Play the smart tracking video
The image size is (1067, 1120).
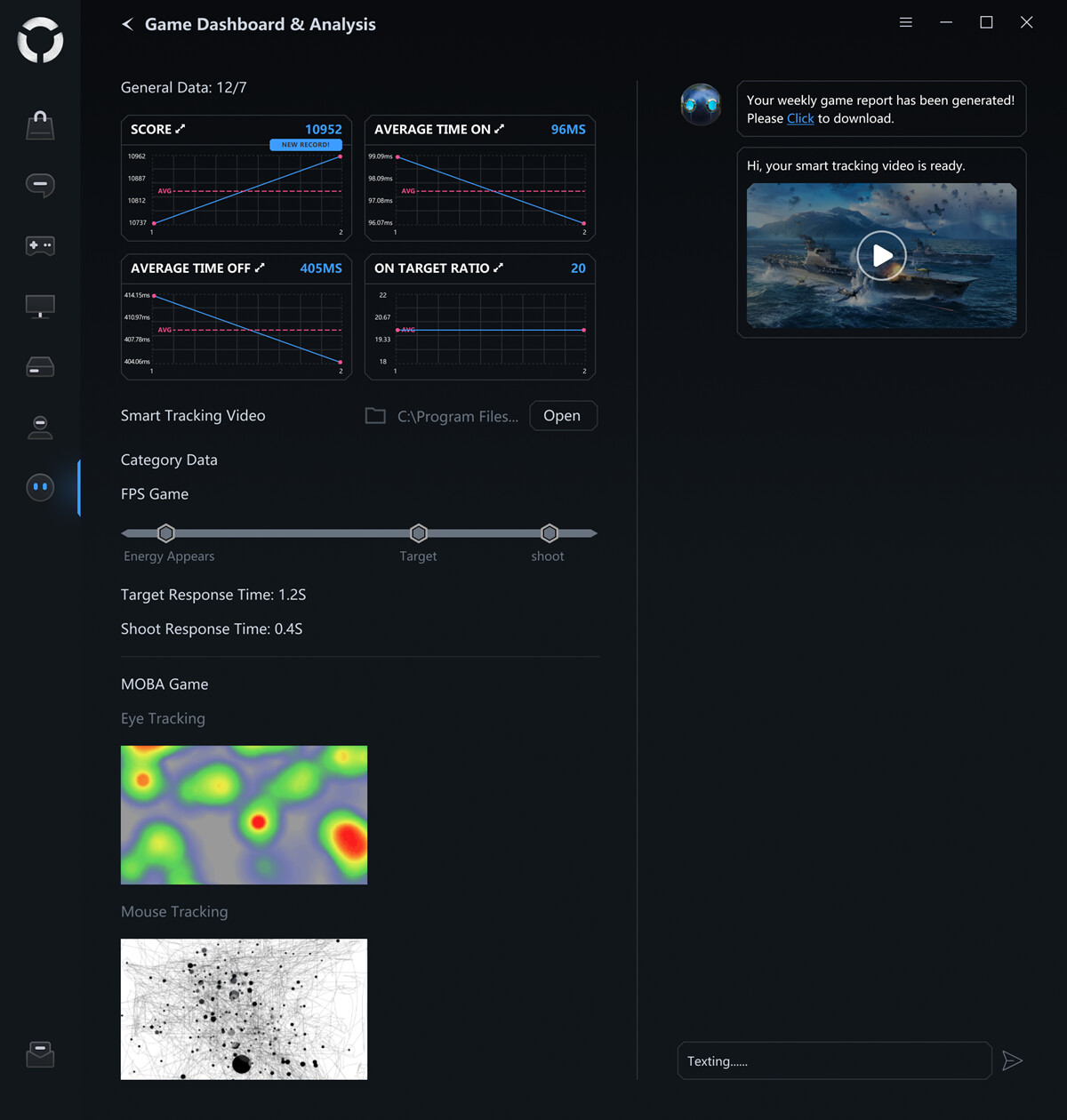881,256
